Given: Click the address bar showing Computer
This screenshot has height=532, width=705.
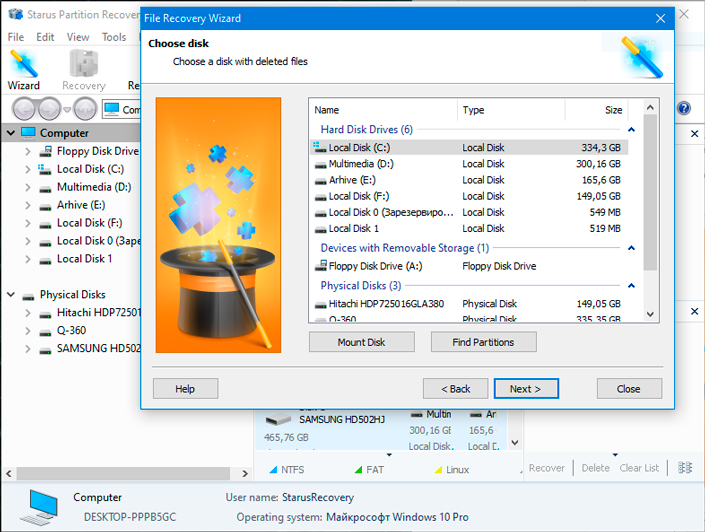Looking at the screenshot, I should point(121,109).
